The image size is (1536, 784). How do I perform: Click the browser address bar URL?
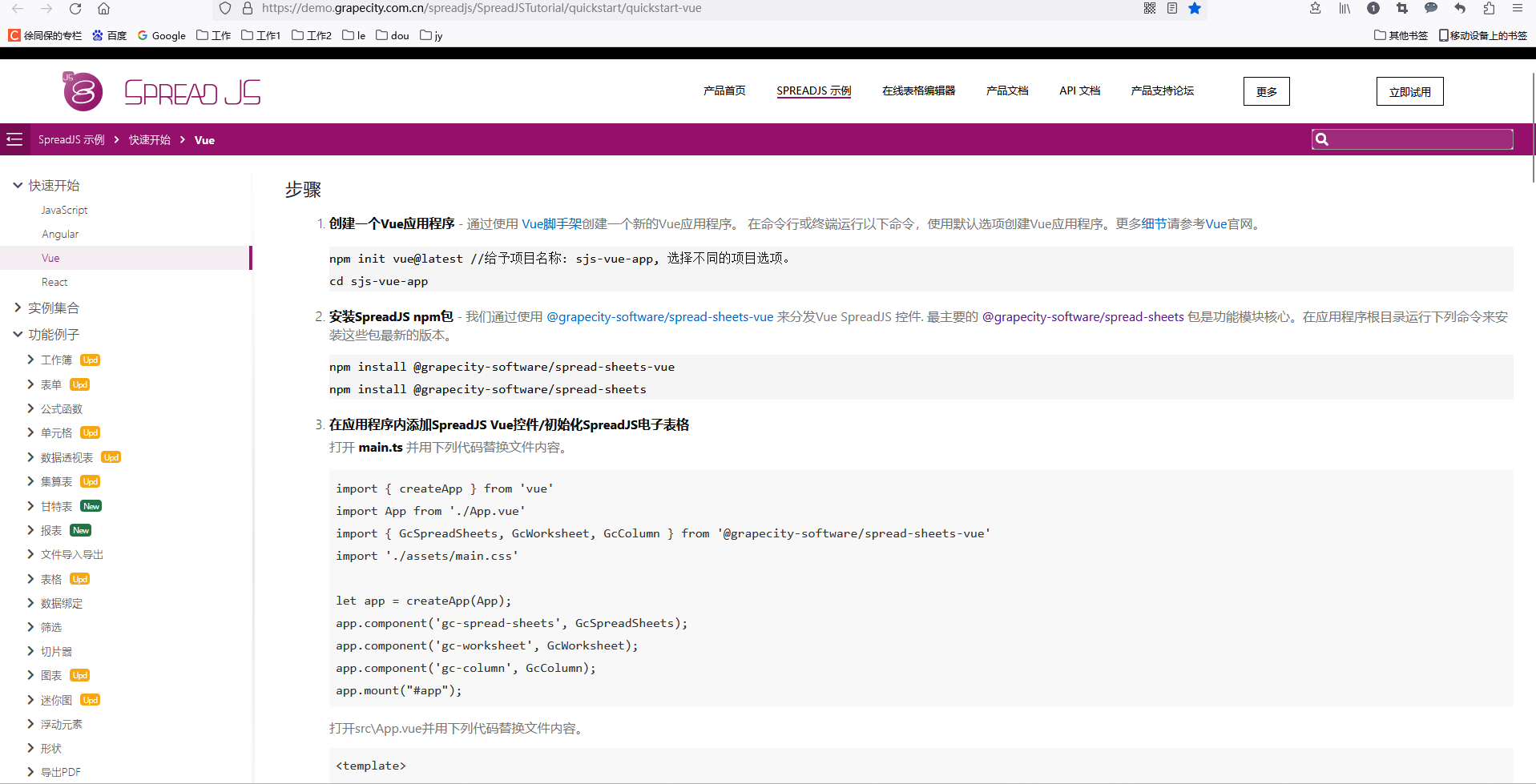coord(482,8)
